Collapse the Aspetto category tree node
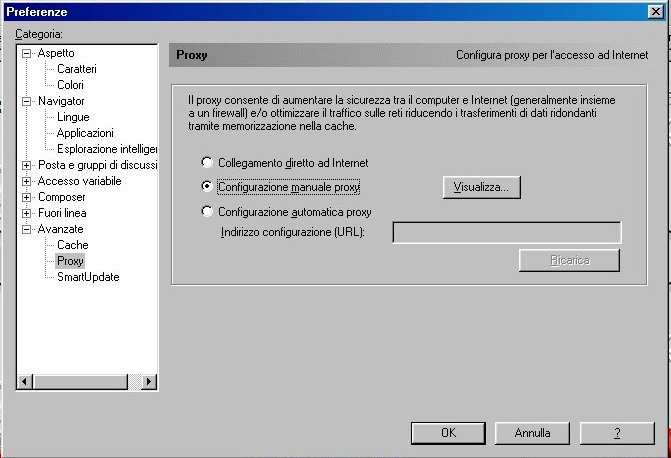This screenshot has width=671, height=458. click(27, 53)
